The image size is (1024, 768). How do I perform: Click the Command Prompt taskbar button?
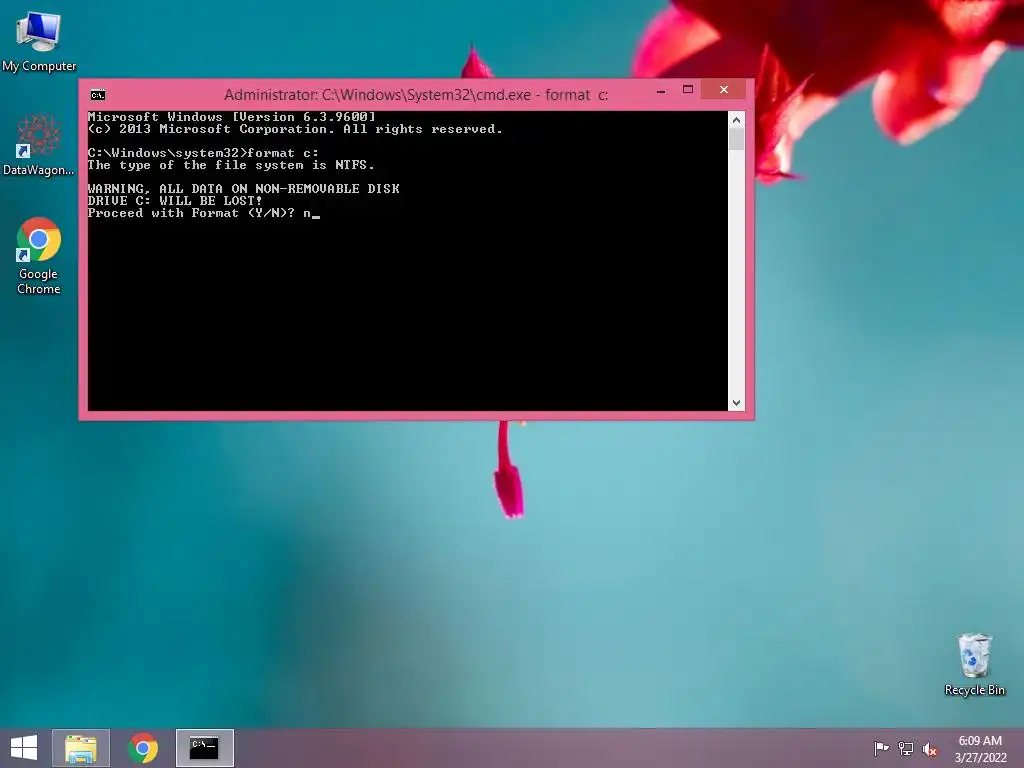tap(204, 748)
